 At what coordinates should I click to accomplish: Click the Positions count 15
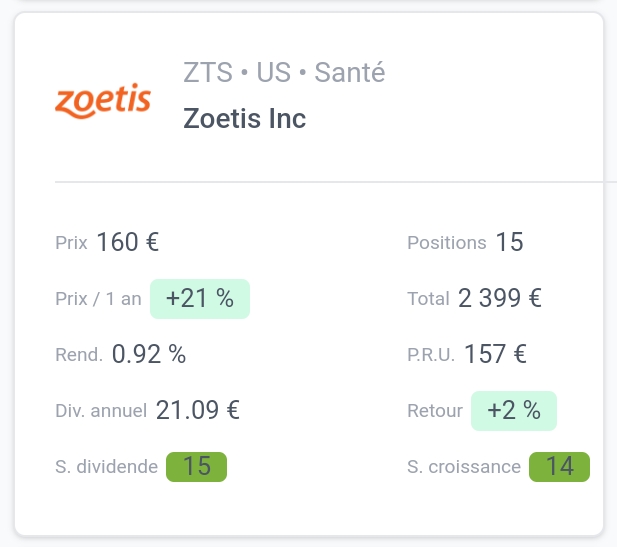point(509,242)
